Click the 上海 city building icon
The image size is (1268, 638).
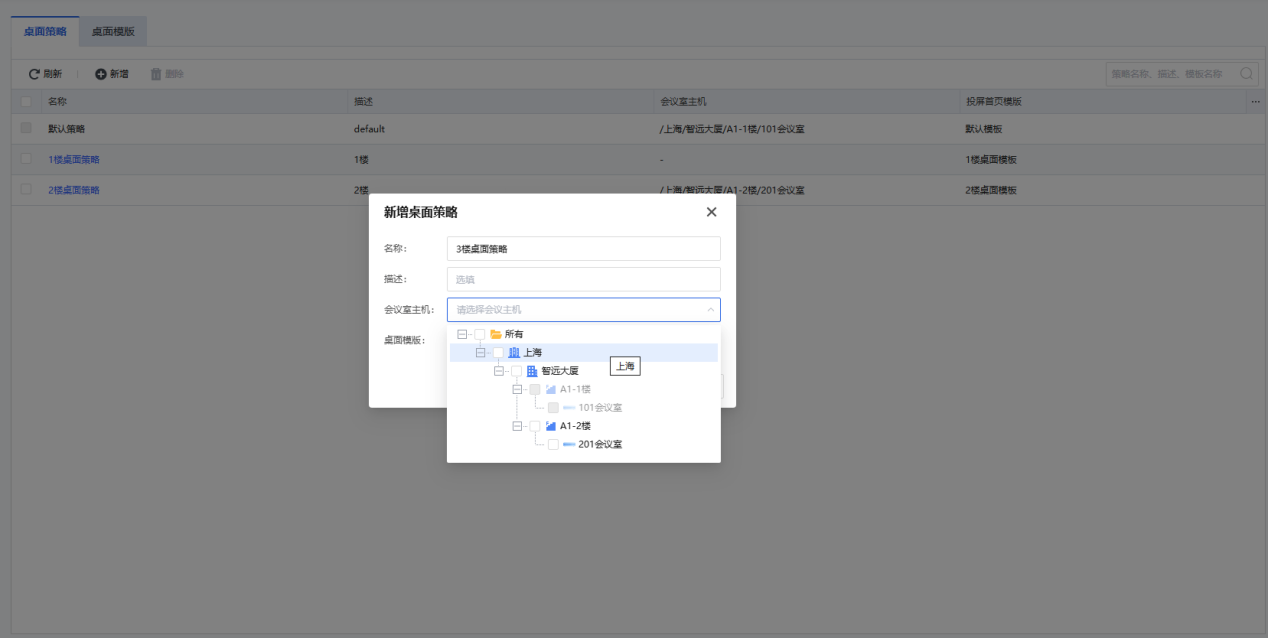pyautogui.click(x=514, y=353)
